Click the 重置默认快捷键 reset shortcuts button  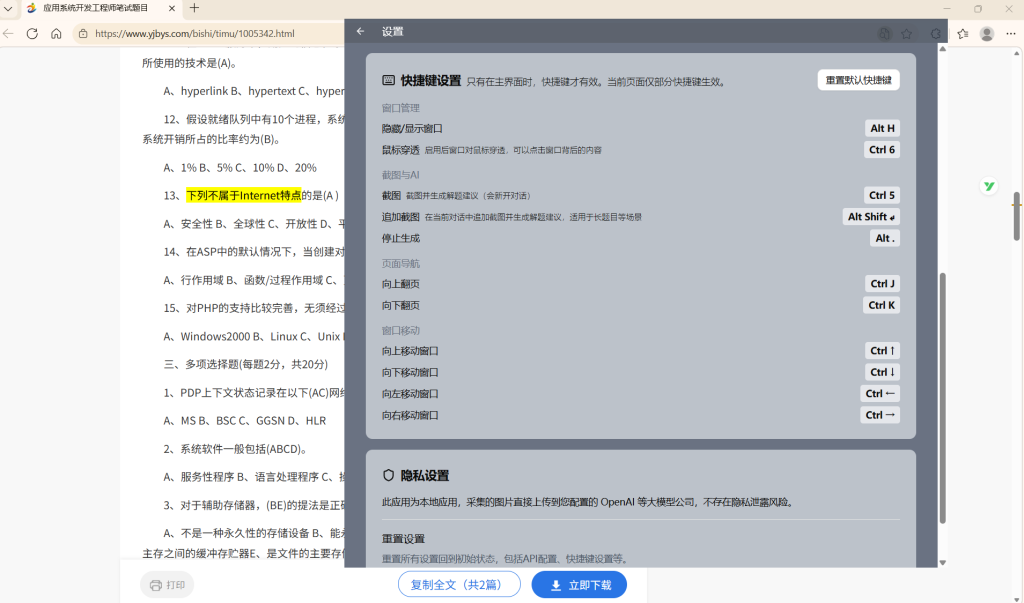click(857, 79)
